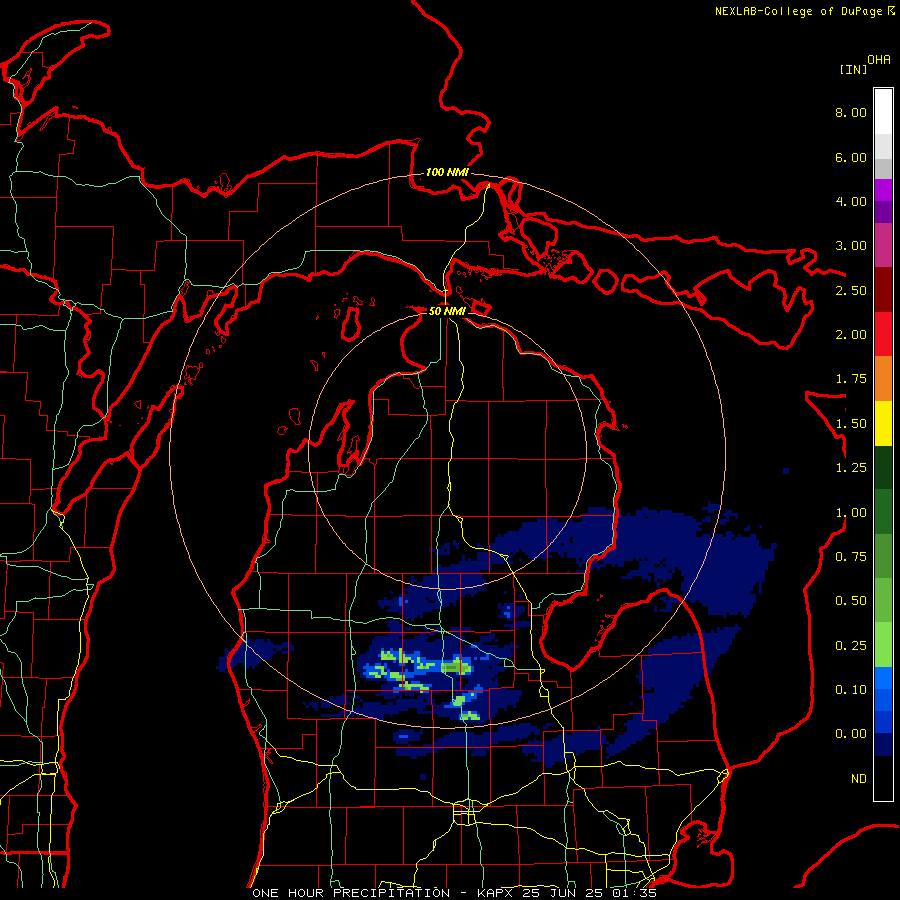Click the 0.50 legend value
The width and height of the screenshot is (900, 900).
click(x=851, y=601)
